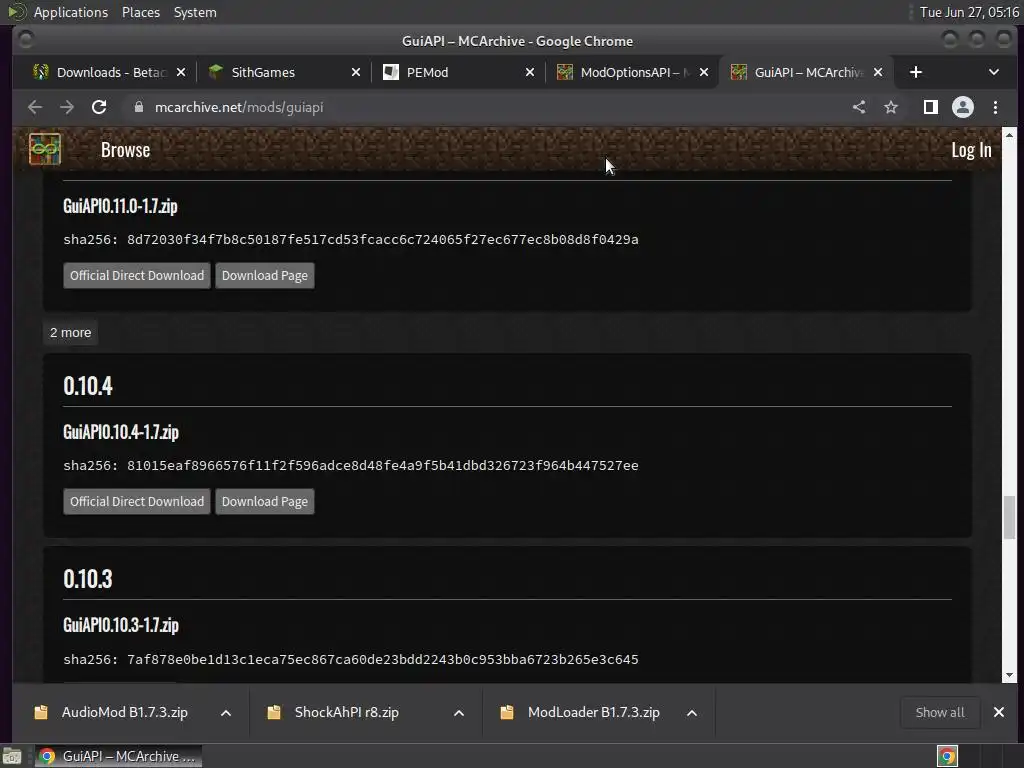Expand options for ShockAhPI r8.zip download
Screen dimensions: 1024x768
(x=459, y=713)
